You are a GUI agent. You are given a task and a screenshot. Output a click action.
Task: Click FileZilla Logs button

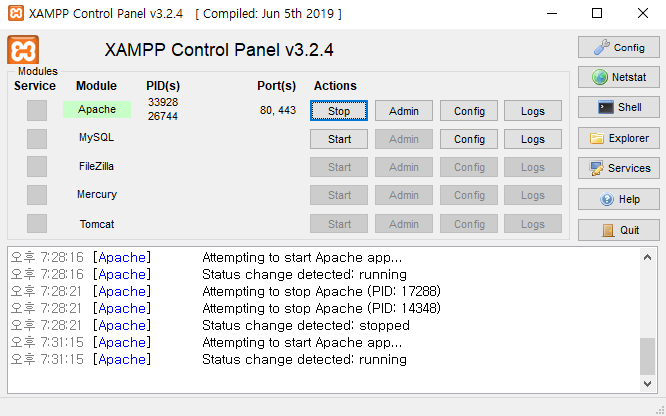(x=533, y=167)
